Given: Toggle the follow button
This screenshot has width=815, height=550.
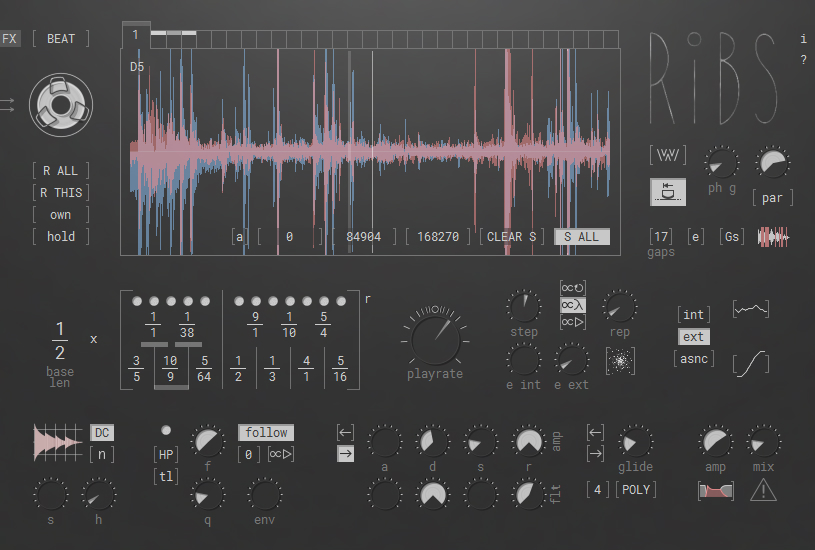Looking at the screenshot, I should [x=266, y=433].
